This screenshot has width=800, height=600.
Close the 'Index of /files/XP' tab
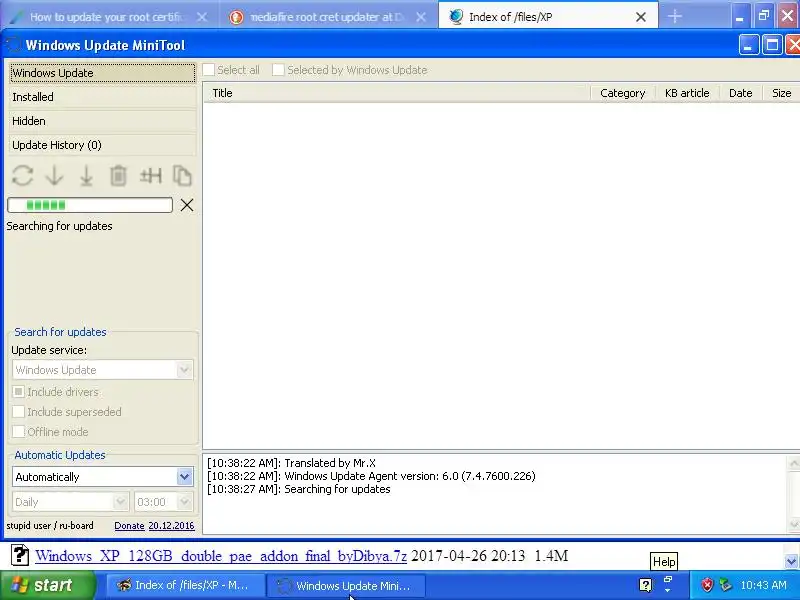[641, 17]
